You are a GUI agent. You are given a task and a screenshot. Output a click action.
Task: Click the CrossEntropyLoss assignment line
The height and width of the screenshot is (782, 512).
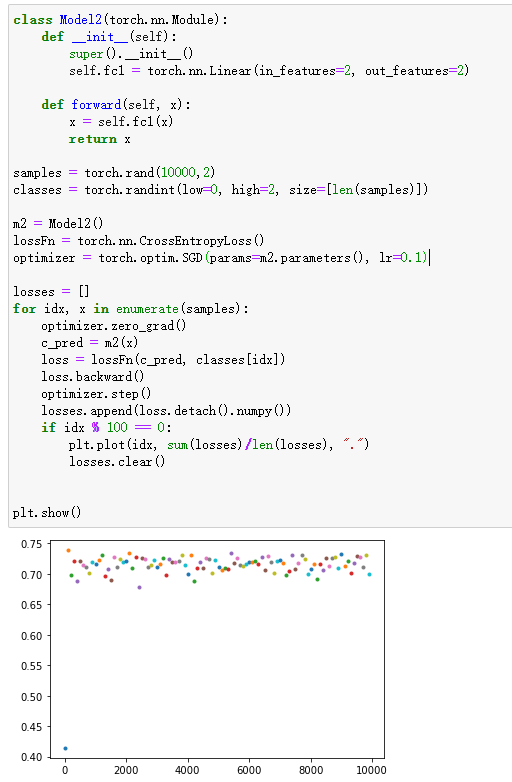(139, 240)
